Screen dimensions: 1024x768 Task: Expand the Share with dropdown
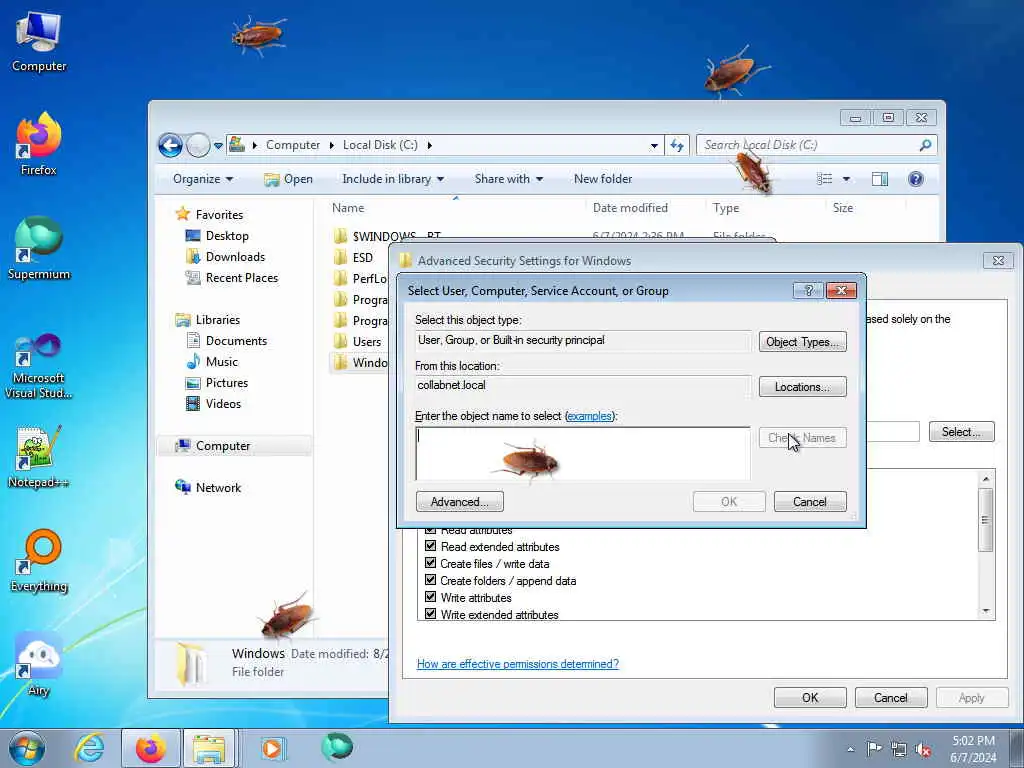509,179
